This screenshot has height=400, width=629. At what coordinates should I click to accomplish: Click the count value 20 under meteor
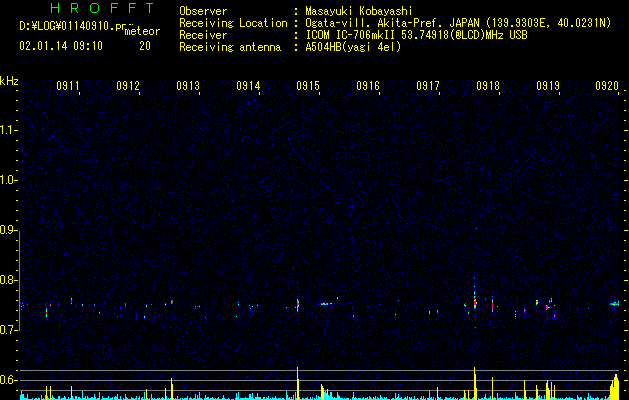pos(145,46)
